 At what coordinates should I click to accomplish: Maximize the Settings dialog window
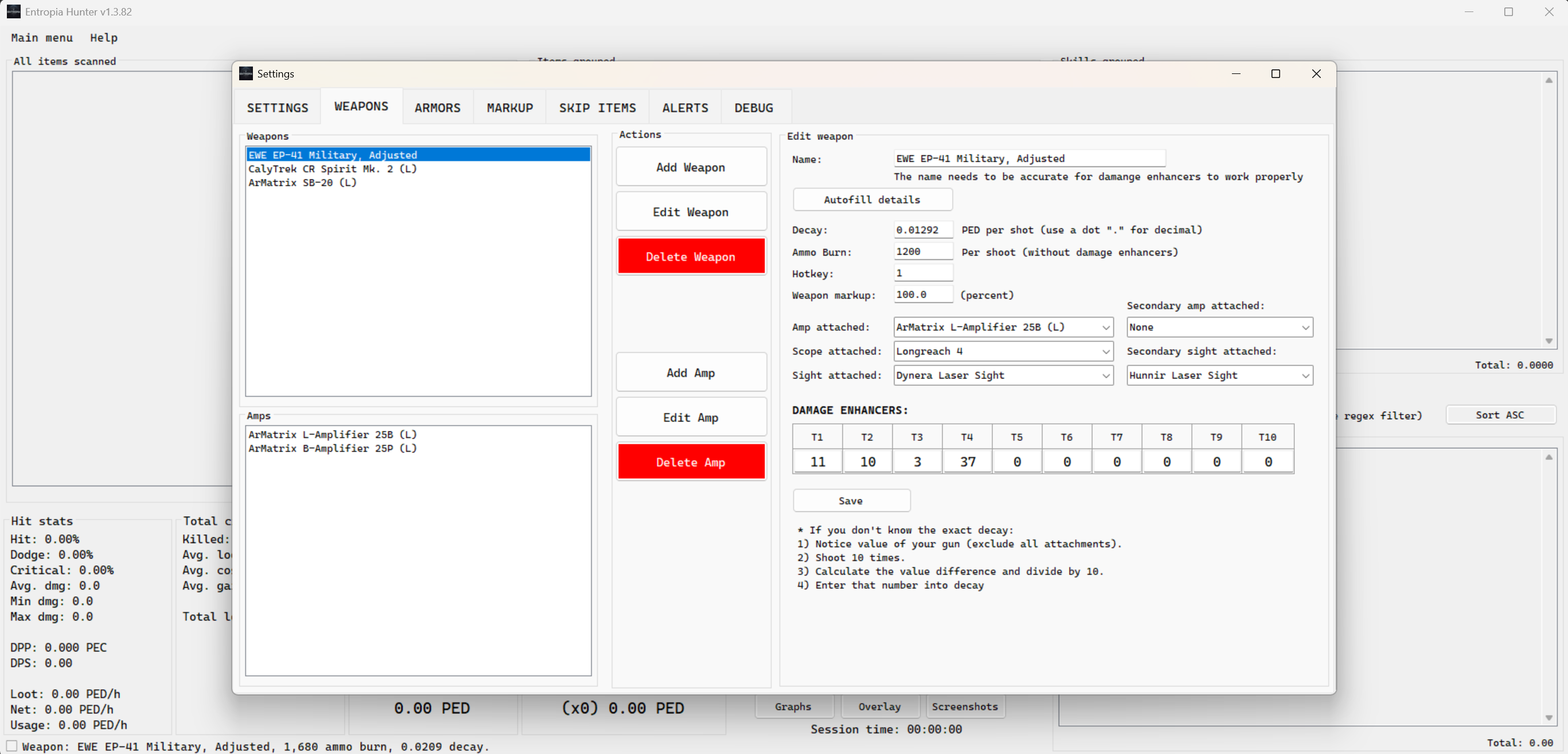pos(1276,73)
